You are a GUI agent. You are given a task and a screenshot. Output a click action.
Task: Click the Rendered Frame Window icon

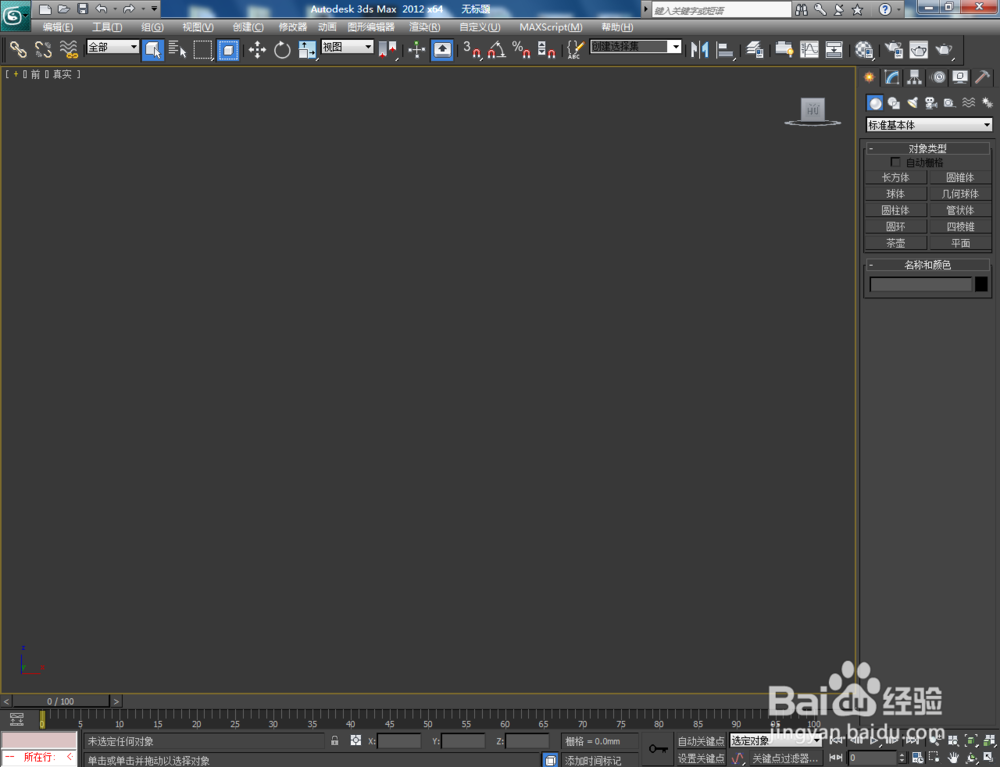coord(918,50)
